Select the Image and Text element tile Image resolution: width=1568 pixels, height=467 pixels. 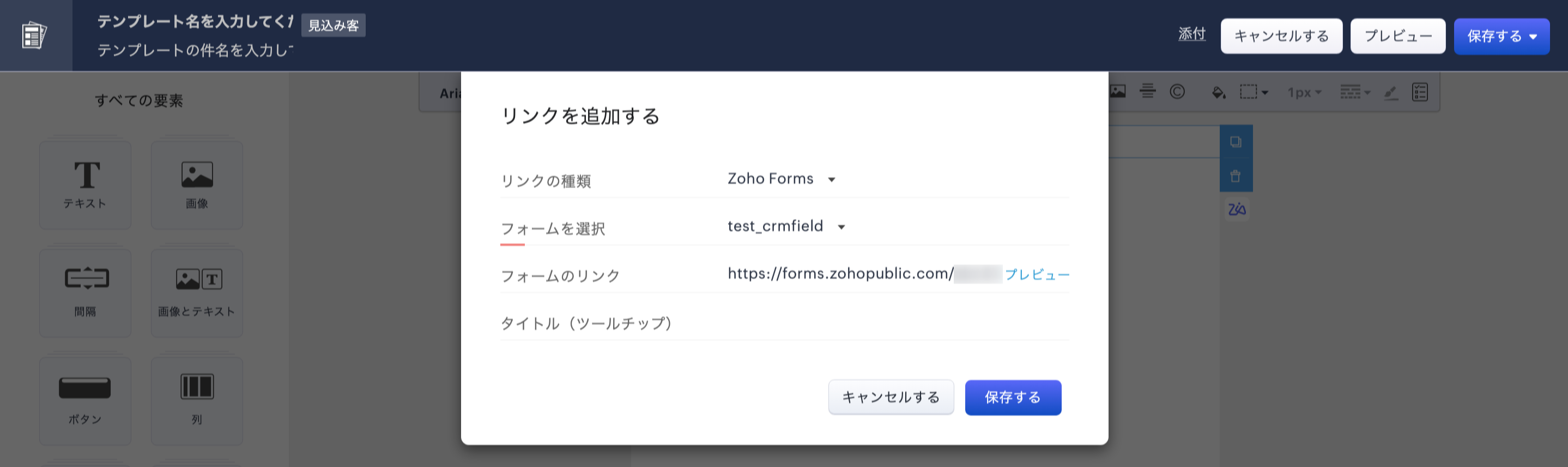point(197,292)
